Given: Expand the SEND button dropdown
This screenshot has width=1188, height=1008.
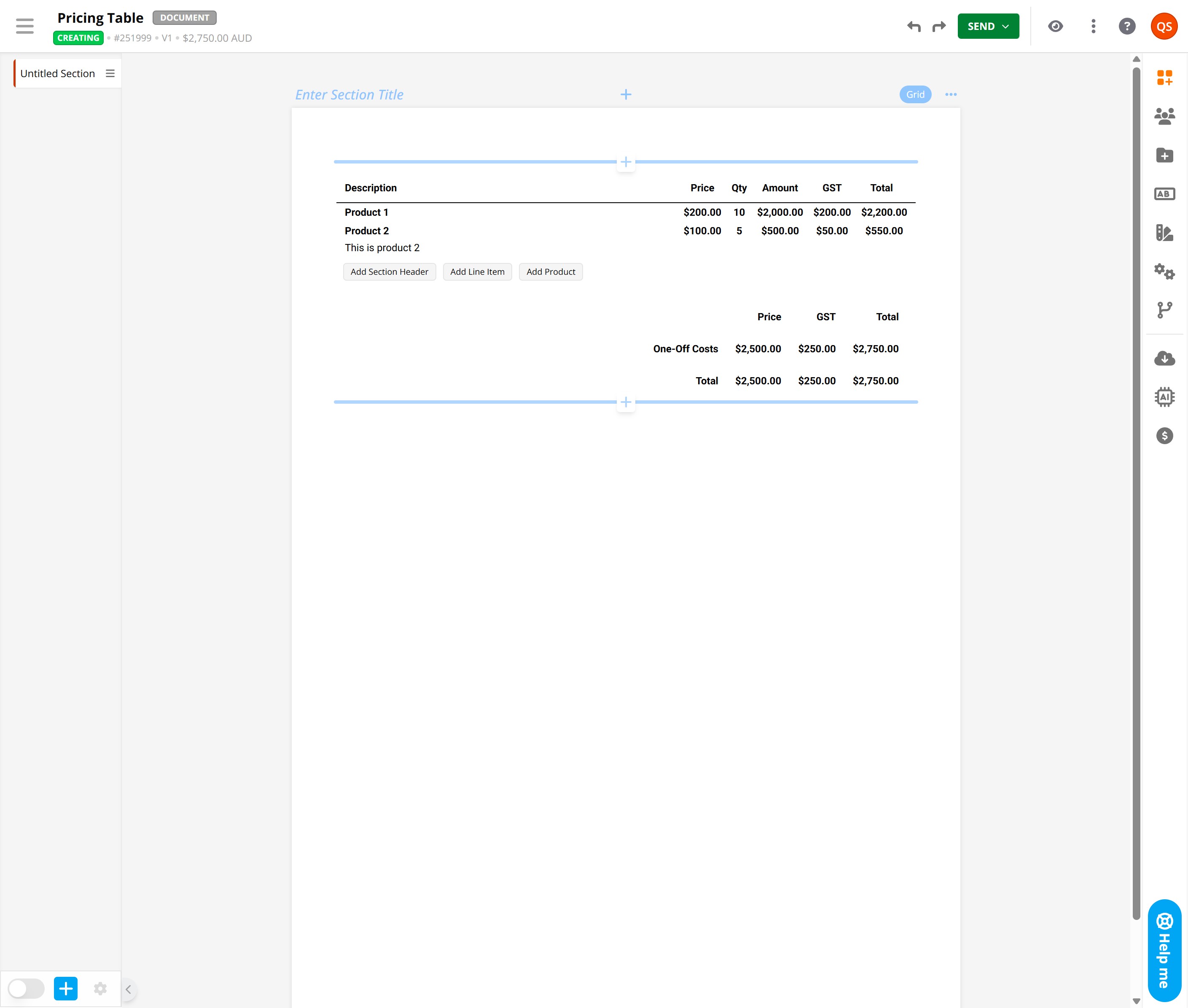Looking at the screenshot, I should click(x=1005, y=27).
